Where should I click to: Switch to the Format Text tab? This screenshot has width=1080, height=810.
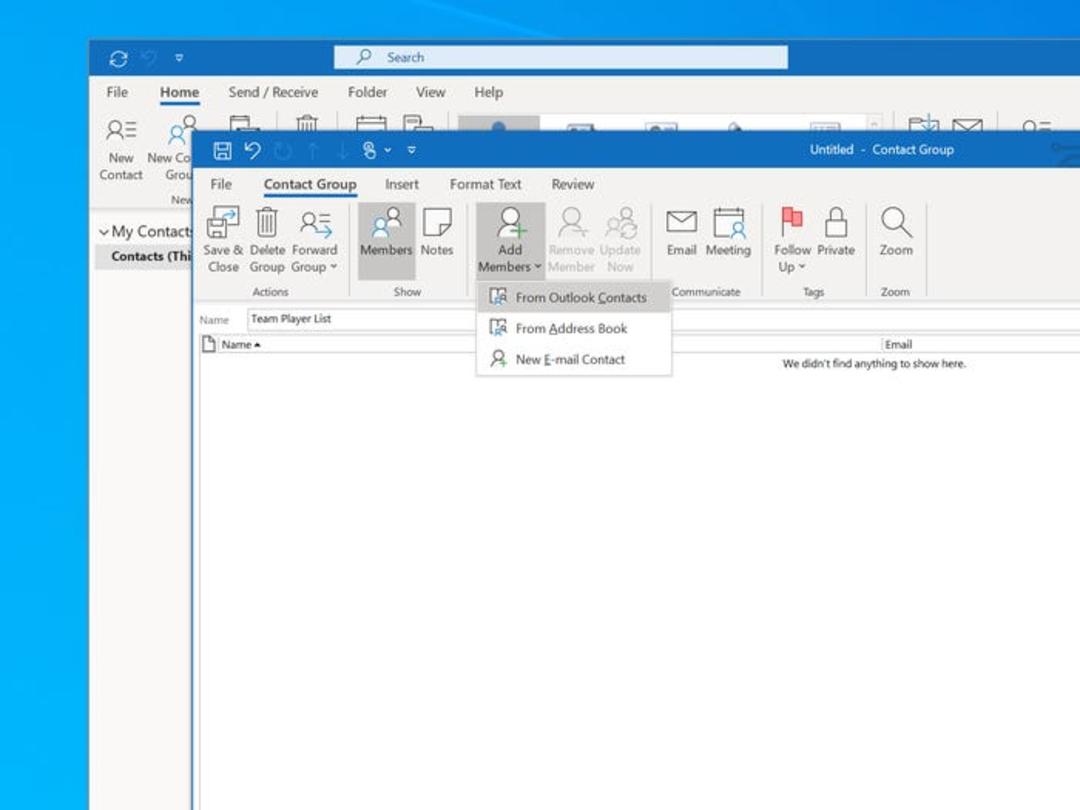click(x=486, y=185)
